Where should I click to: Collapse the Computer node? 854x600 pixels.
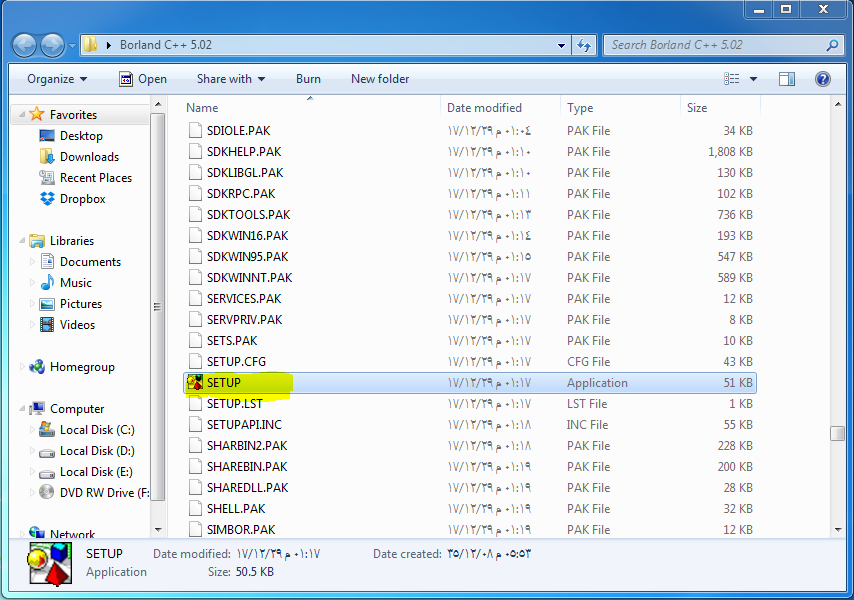(x=22, y=408)
